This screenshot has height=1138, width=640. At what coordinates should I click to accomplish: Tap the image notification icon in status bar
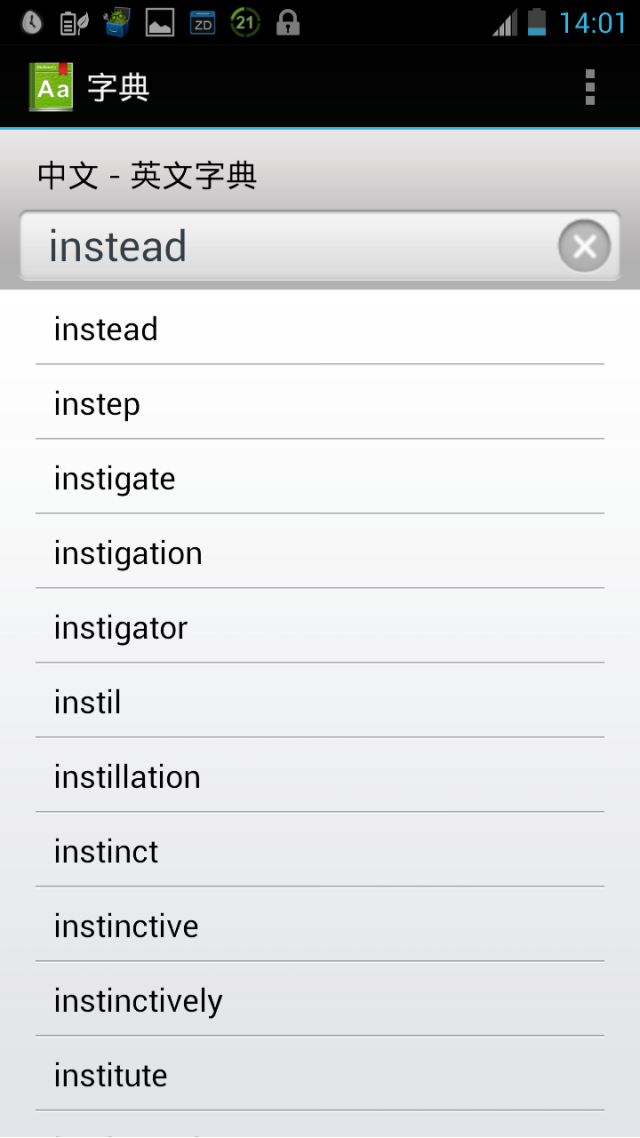[x=160, y=23]
